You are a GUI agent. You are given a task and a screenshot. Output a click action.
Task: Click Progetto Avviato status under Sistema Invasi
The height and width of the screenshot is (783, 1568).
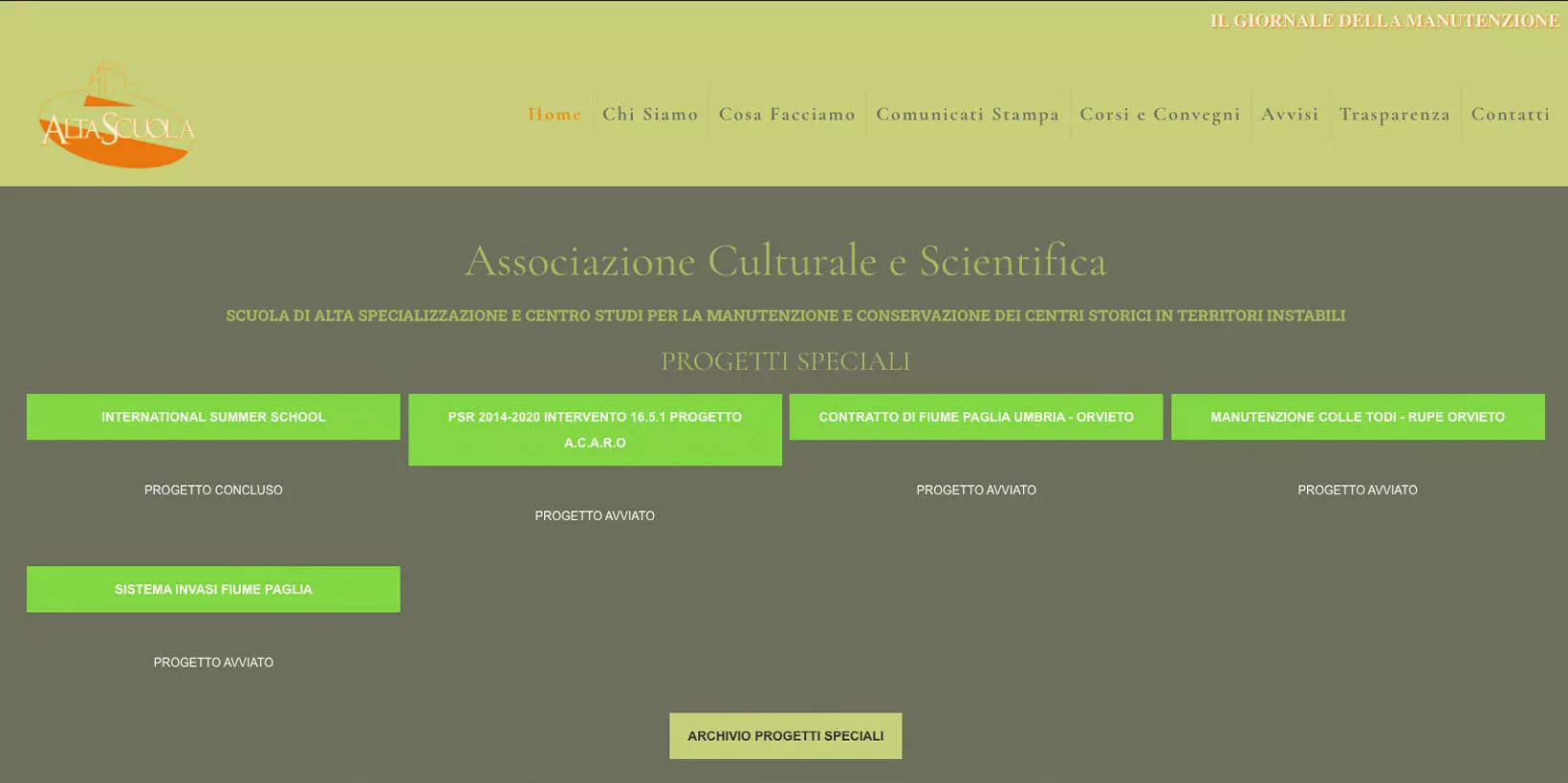pos(213,662)
